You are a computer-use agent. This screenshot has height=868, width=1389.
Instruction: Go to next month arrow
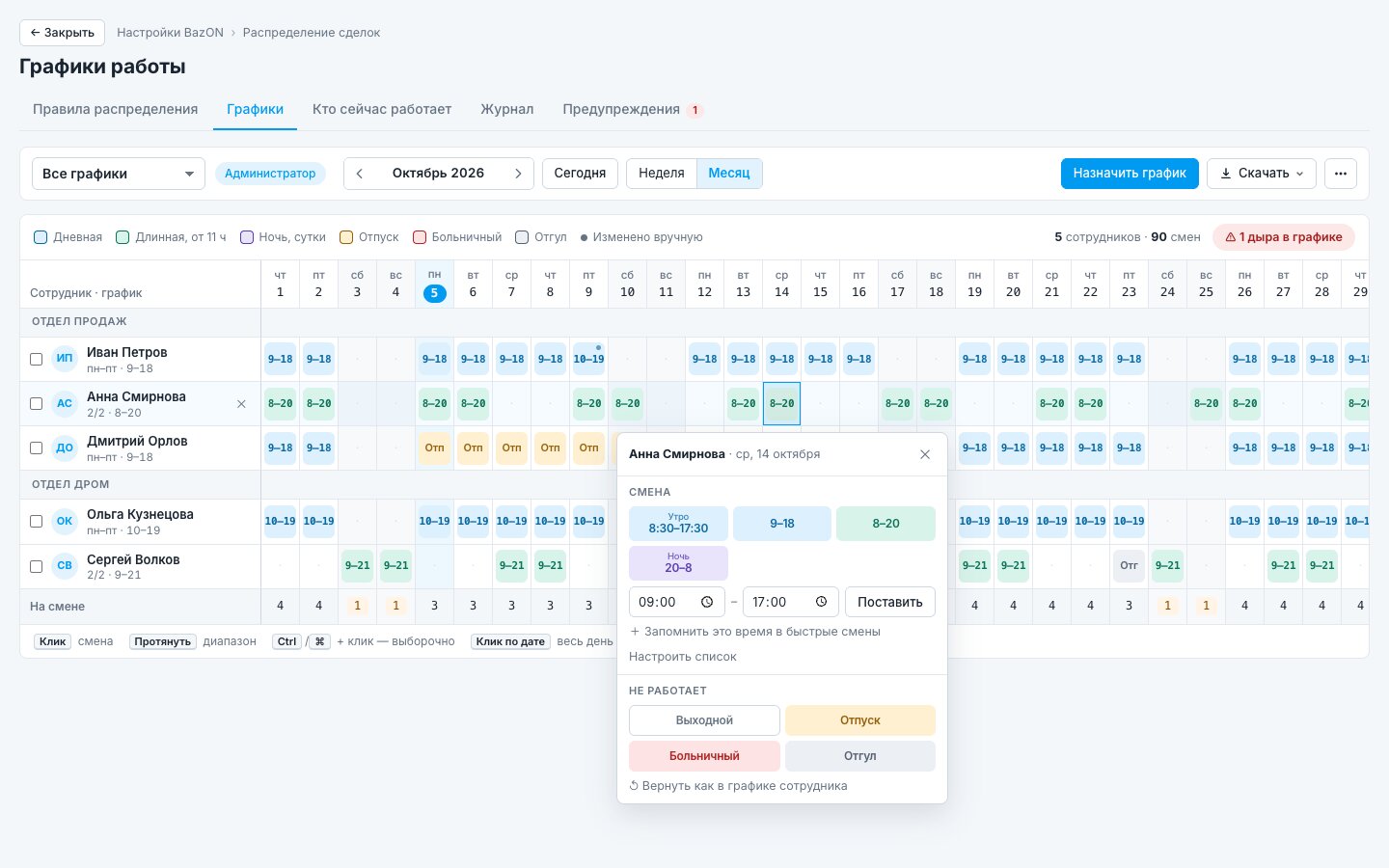click(518, 174)
